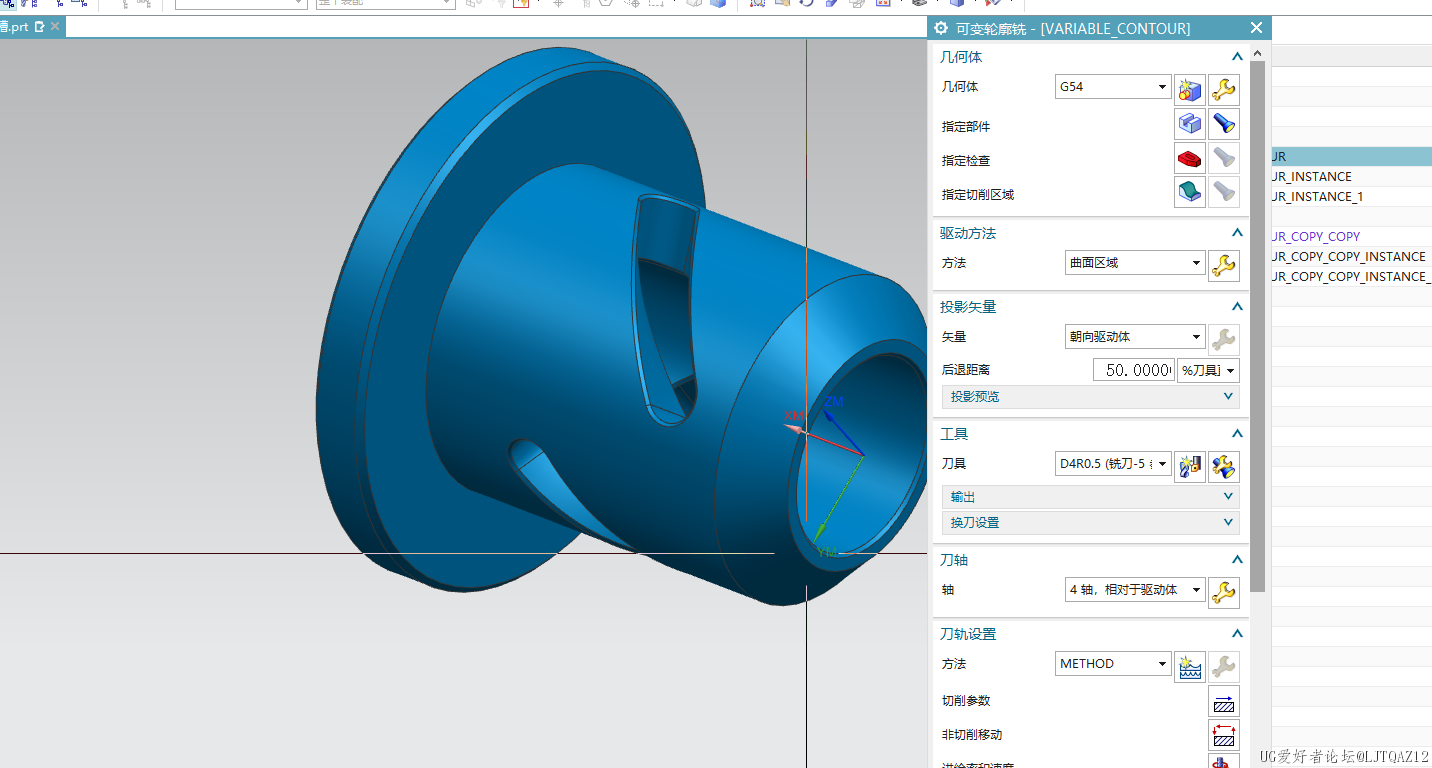This screenshot has height=768, width=1432.
Task: Edit tool axis settings with the wrench icon
Action: point(1223,593)
